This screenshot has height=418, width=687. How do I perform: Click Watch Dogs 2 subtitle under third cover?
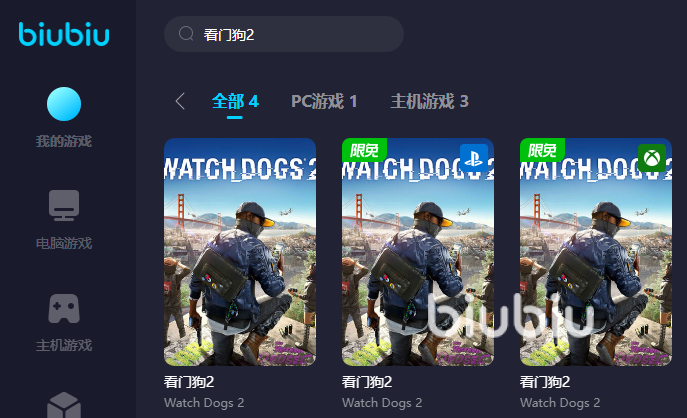click(560, 403)
